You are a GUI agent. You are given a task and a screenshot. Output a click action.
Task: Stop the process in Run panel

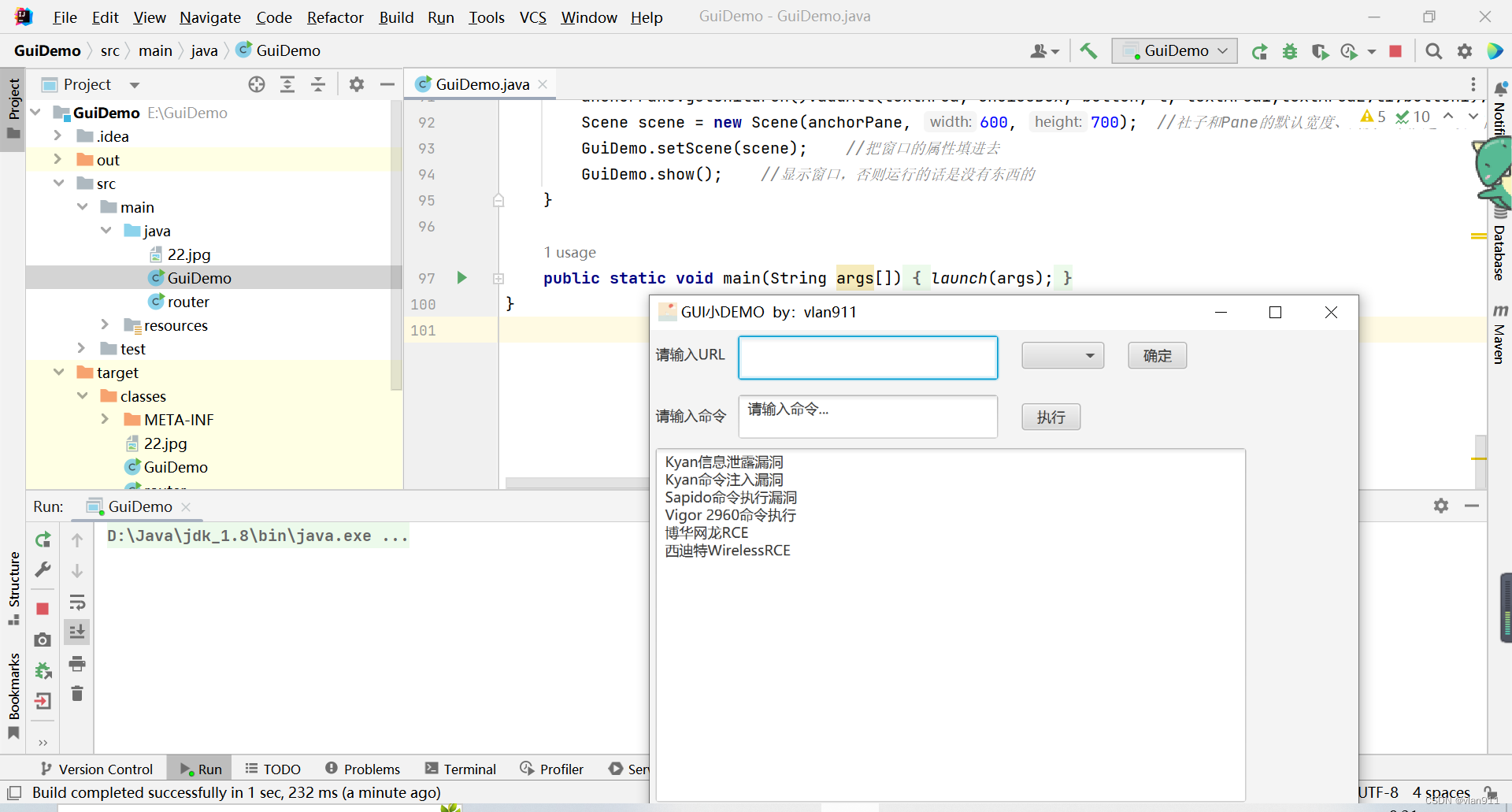43,609
